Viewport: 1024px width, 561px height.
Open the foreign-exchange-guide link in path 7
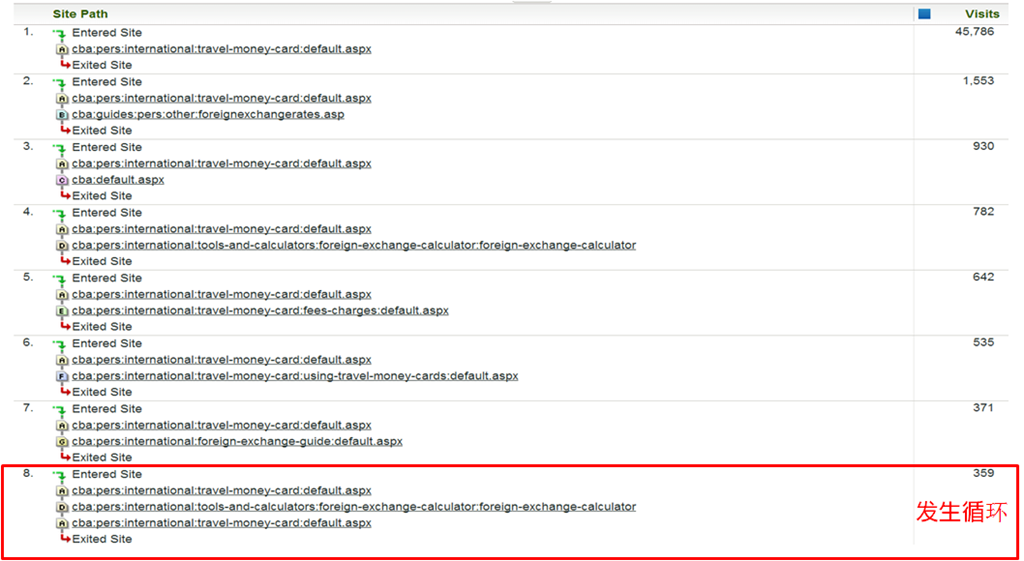(x=237, y=441)
